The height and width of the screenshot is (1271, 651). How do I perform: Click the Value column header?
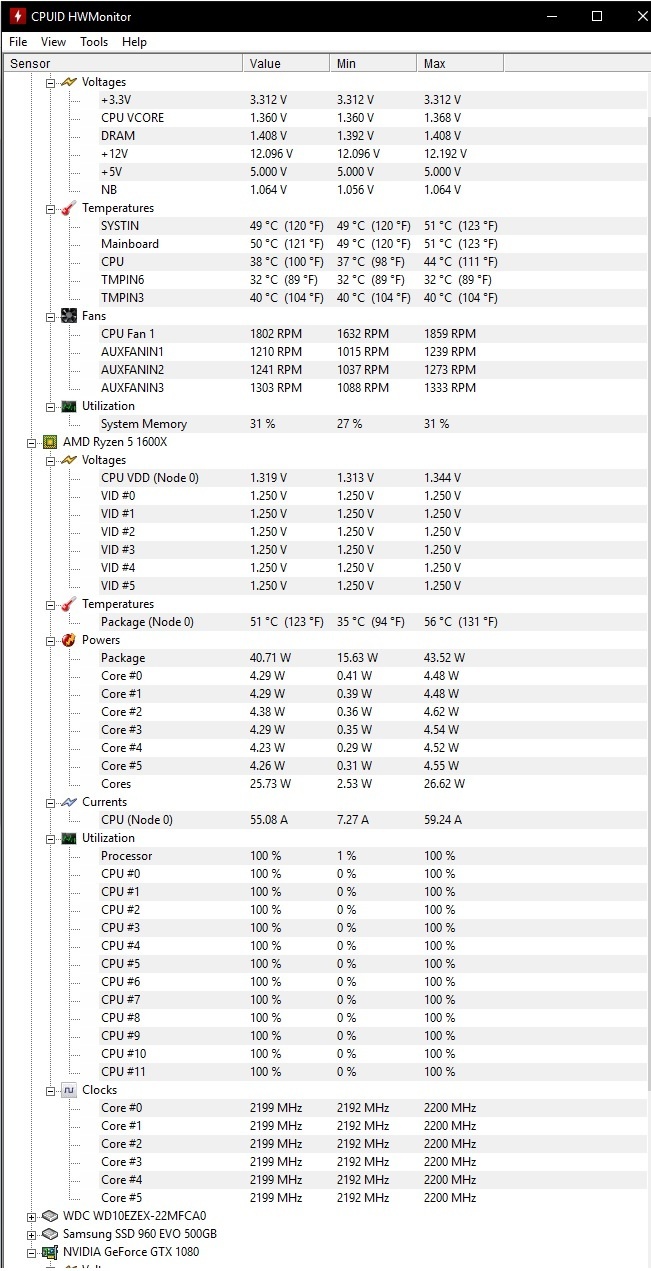click(286, 63)
